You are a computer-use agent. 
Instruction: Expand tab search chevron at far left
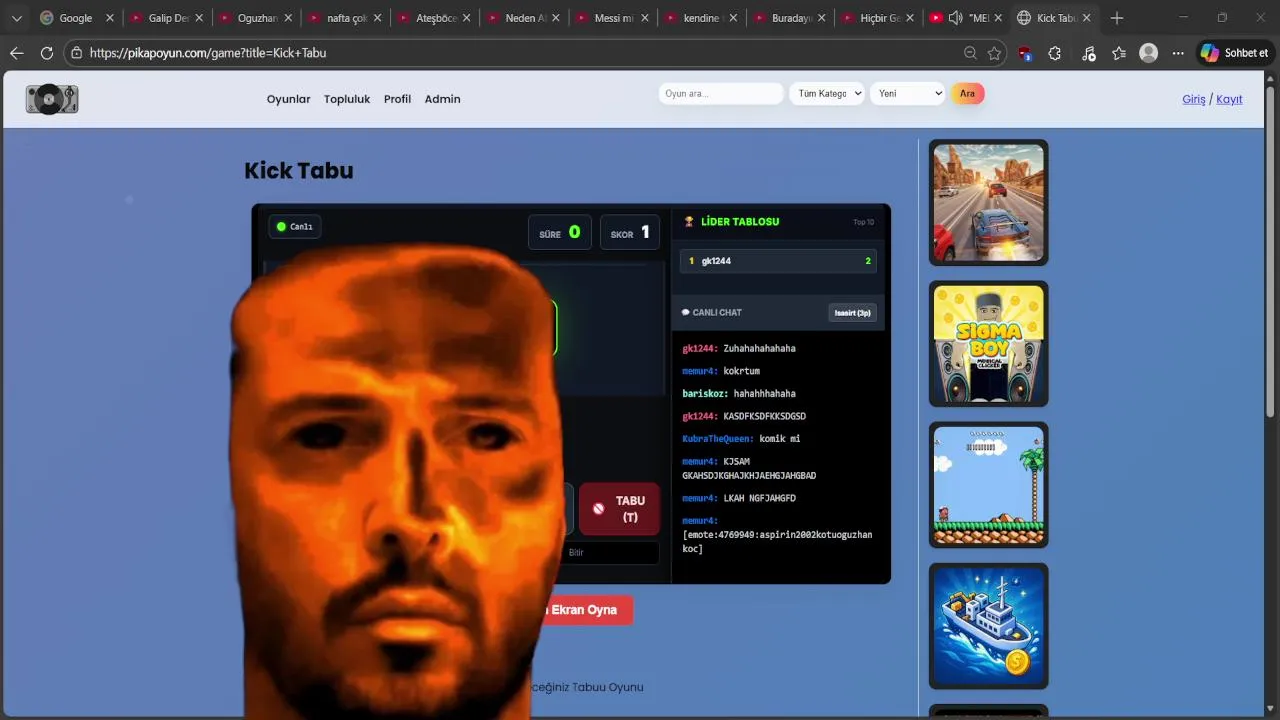point(16,18)
